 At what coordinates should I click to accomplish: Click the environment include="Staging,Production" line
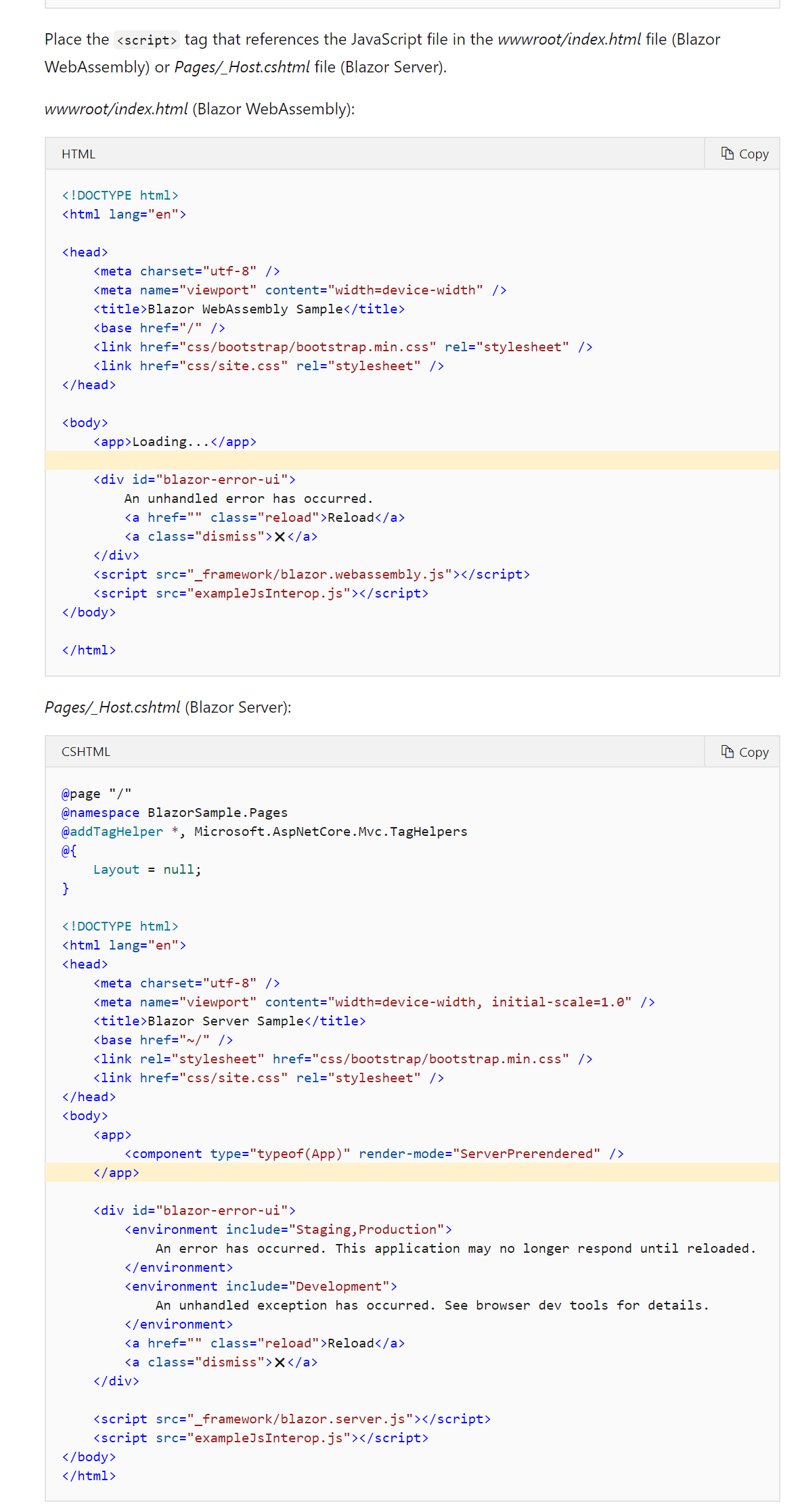(x=288, y=1230)
